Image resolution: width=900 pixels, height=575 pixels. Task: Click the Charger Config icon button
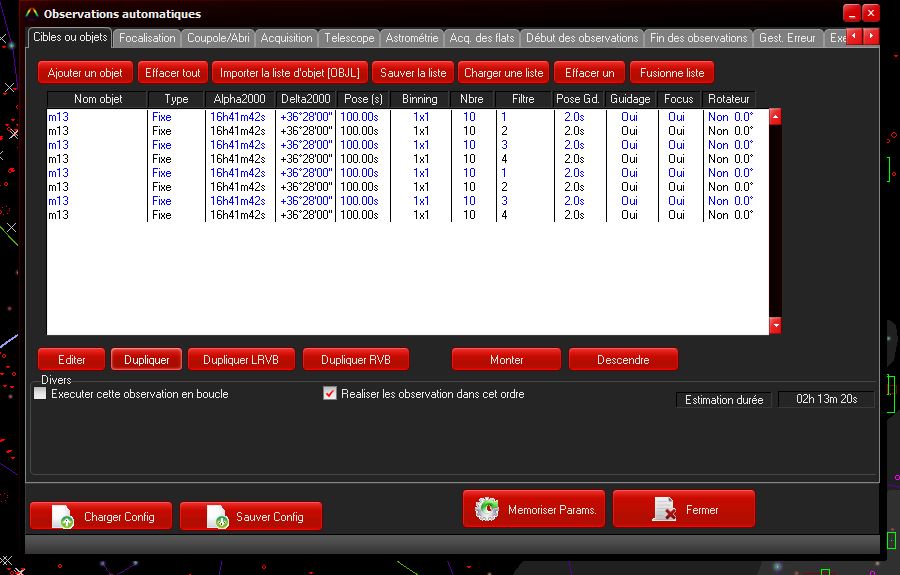click(x=100, y=516)
